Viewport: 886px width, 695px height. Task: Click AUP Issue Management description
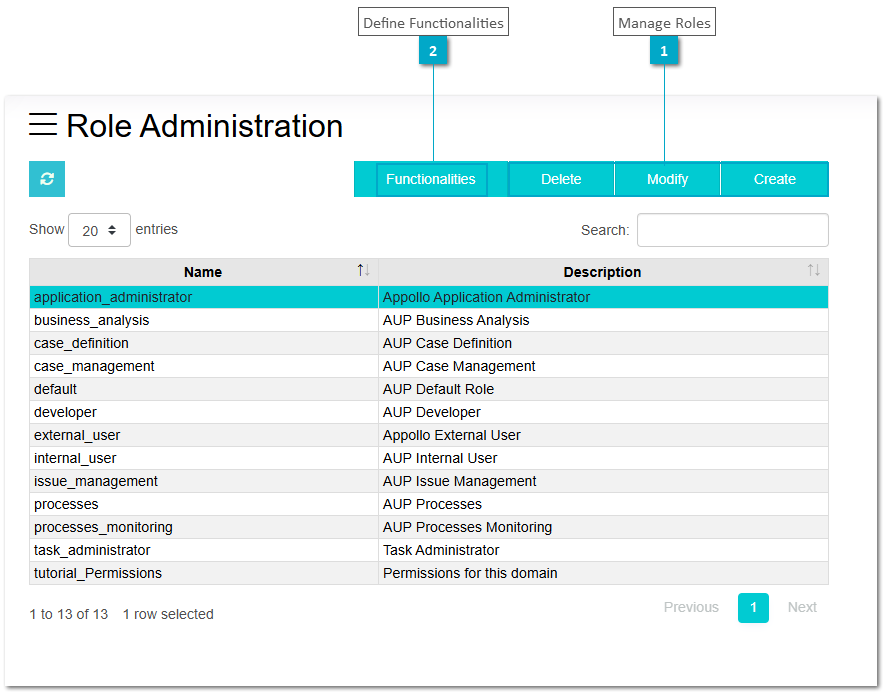[603, 481]
